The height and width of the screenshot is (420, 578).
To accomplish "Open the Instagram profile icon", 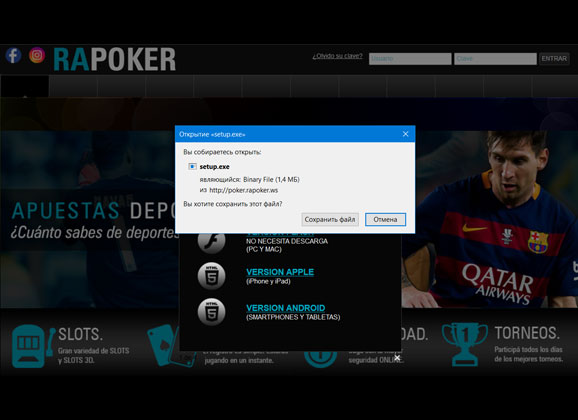I will point(37,55).
